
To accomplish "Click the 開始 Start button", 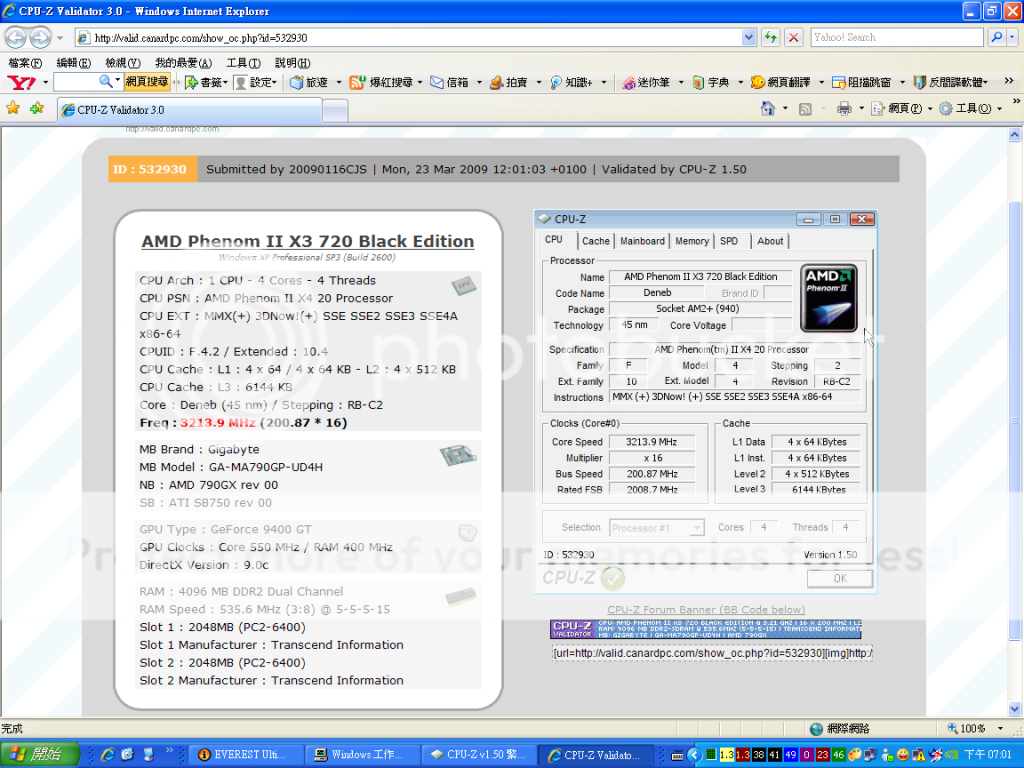I will point(39,755).
